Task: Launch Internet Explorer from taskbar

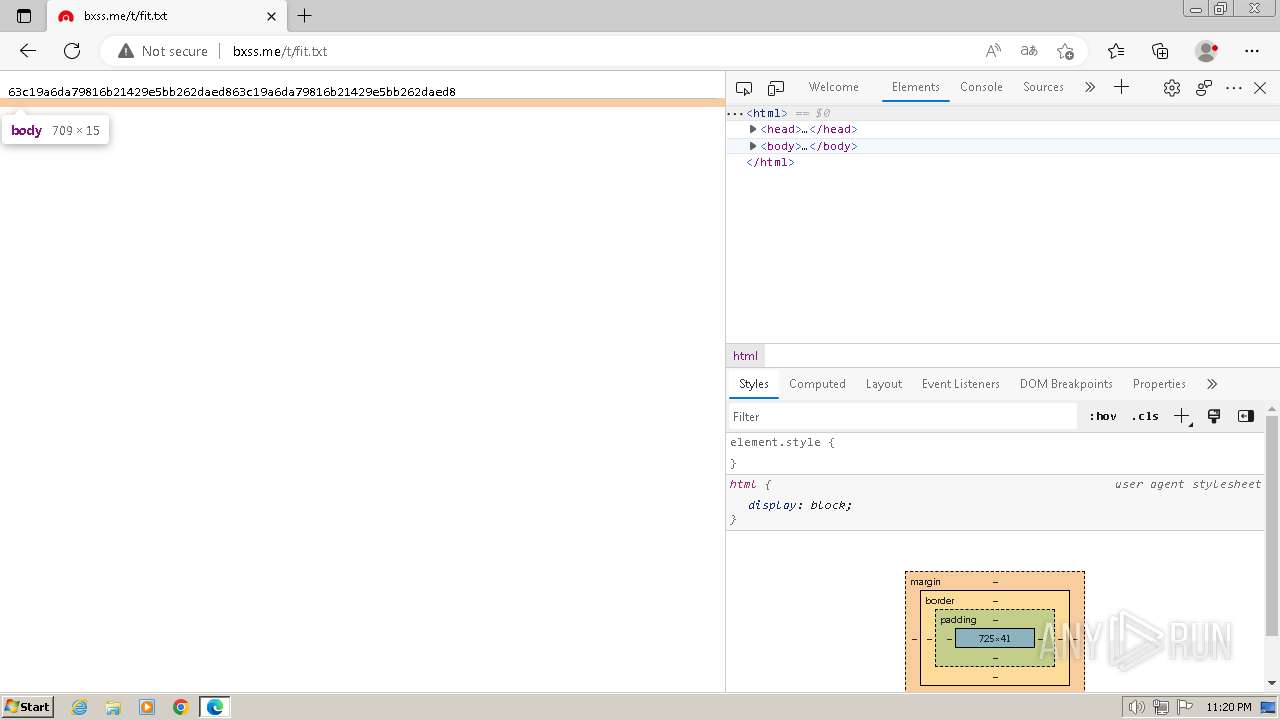Action: pyautogui.click(x=80, y=707)
